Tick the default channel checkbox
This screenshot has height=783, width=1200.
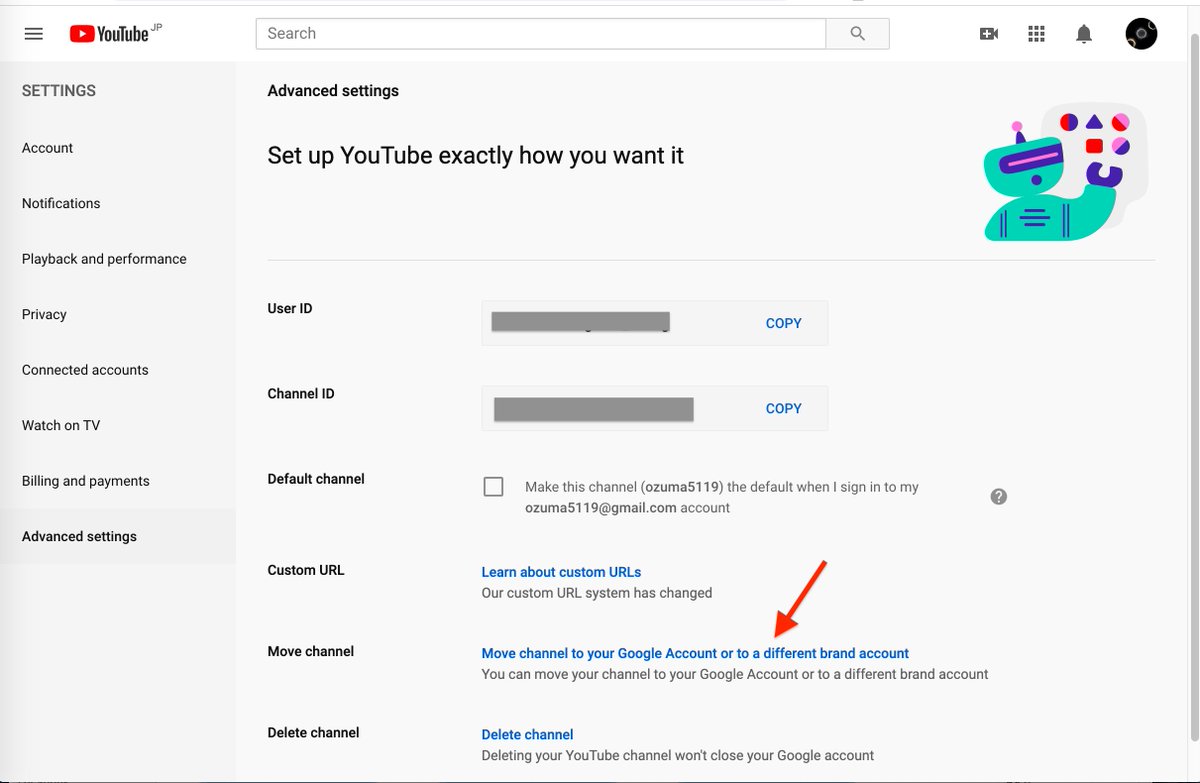(493, 487)
